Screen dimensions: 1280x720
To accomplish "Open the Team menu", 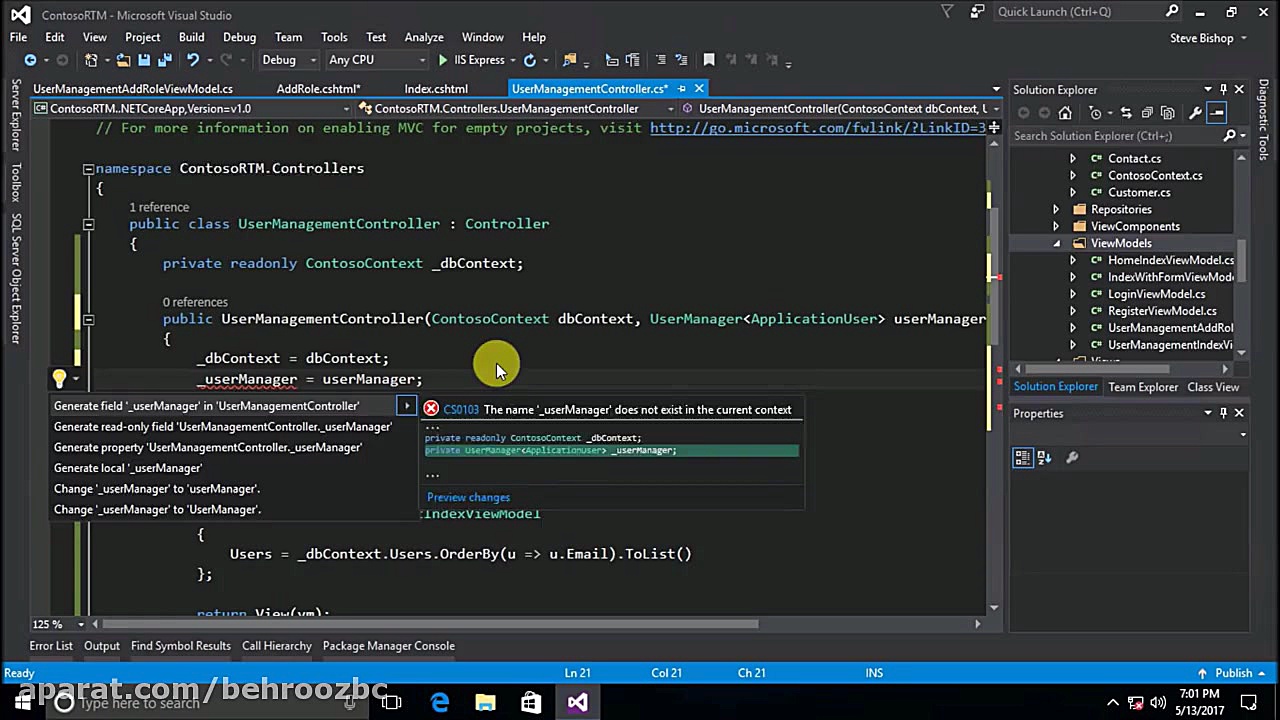I will click(x=288, y=37).
